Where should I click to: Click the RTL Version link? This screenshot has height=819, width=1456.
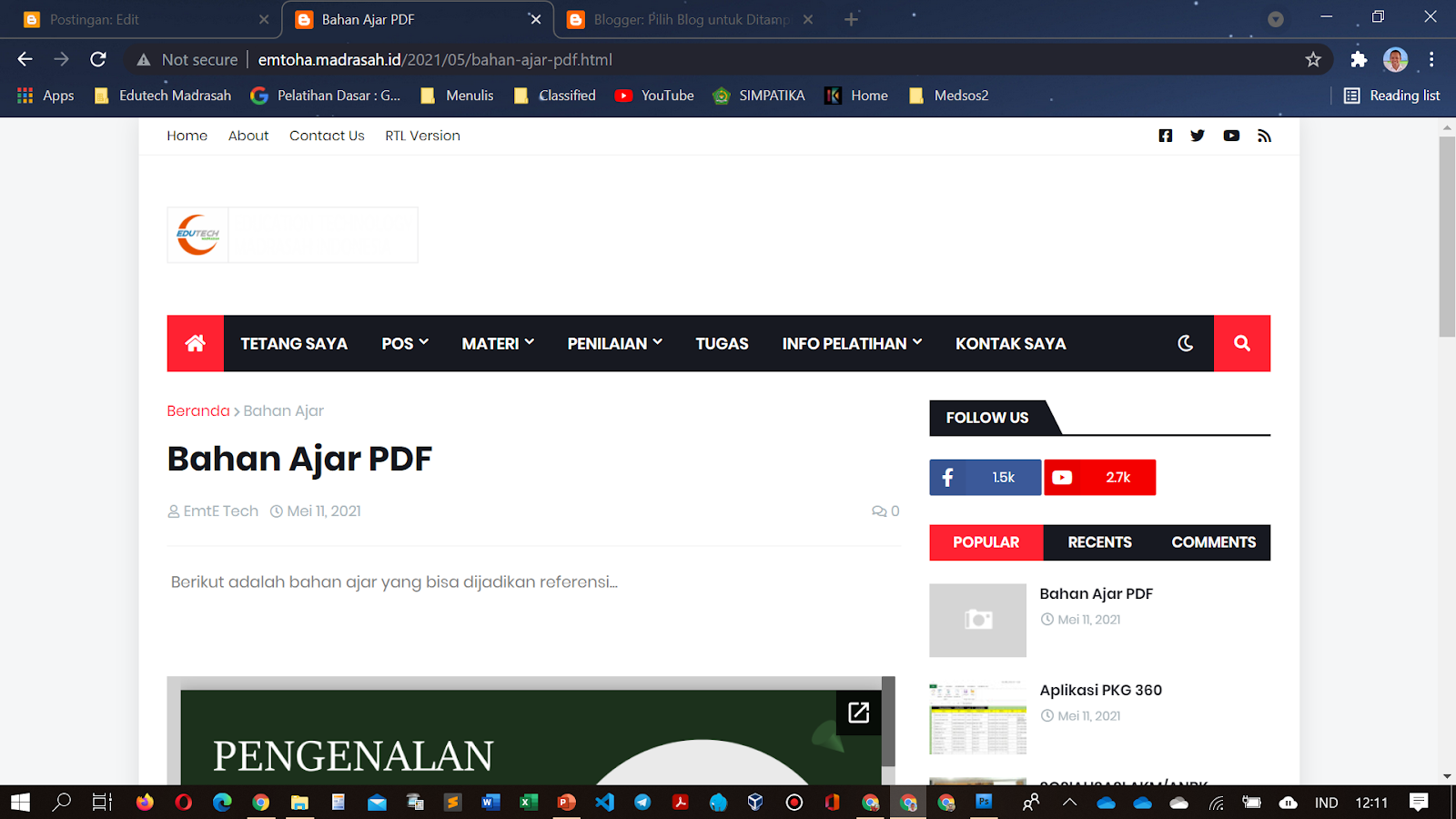[x=422, y=136]
